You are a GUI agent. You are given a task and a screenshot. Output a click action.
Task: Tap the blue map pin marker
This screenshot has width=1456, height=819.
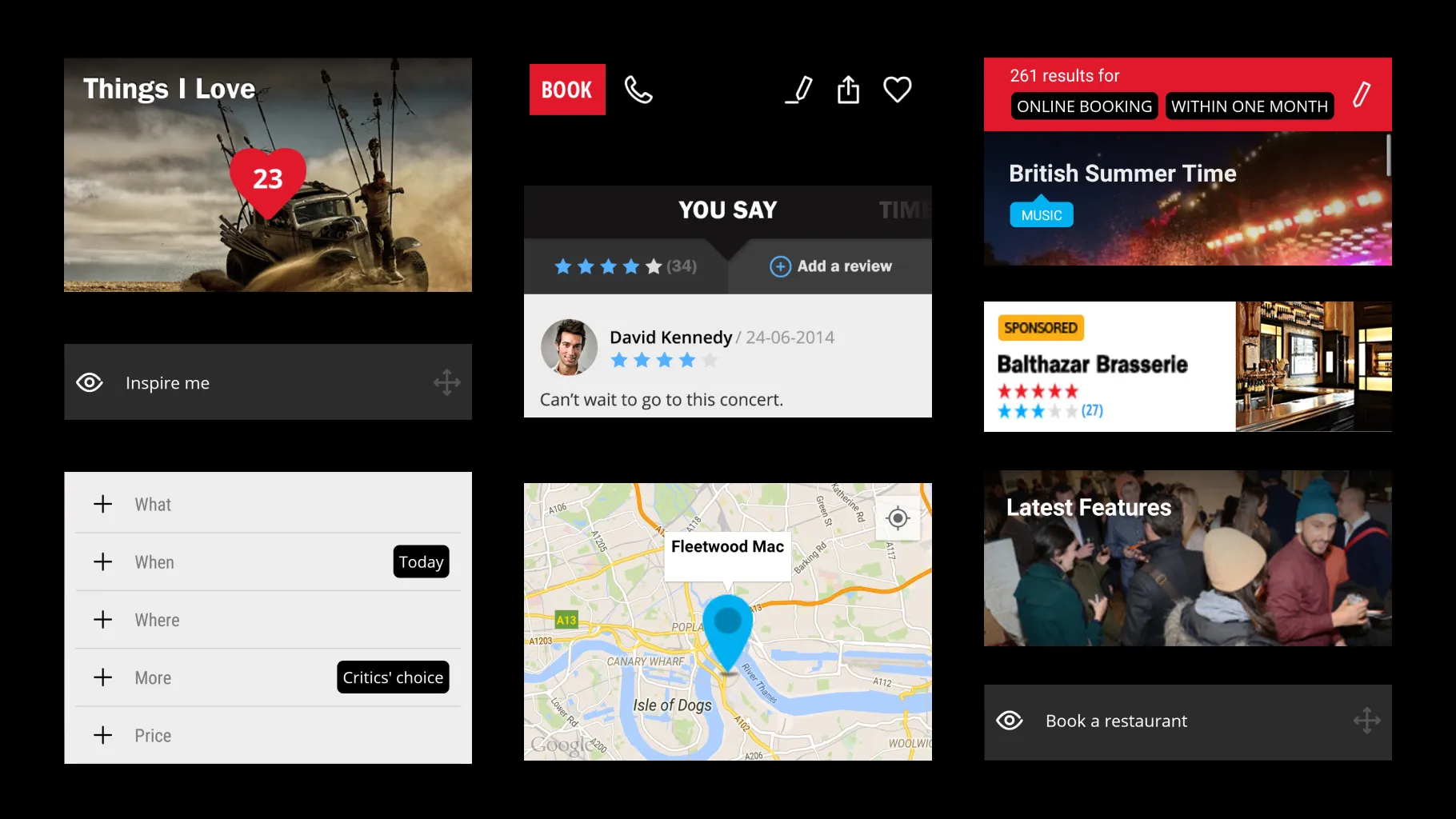click(727, 632)
